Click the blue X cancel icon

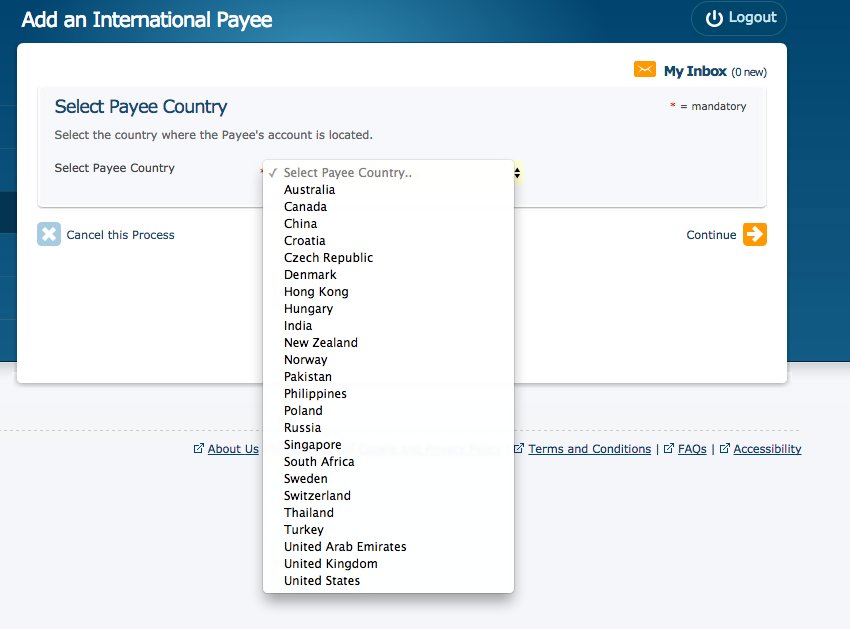coord(49,234)
